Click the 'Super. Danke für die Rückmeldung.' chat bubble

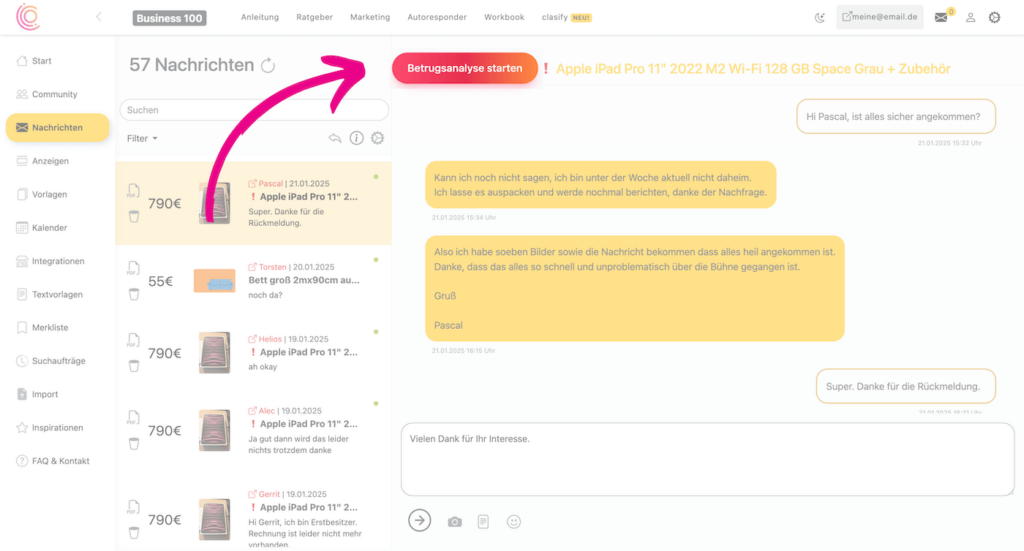click(906, 386)
